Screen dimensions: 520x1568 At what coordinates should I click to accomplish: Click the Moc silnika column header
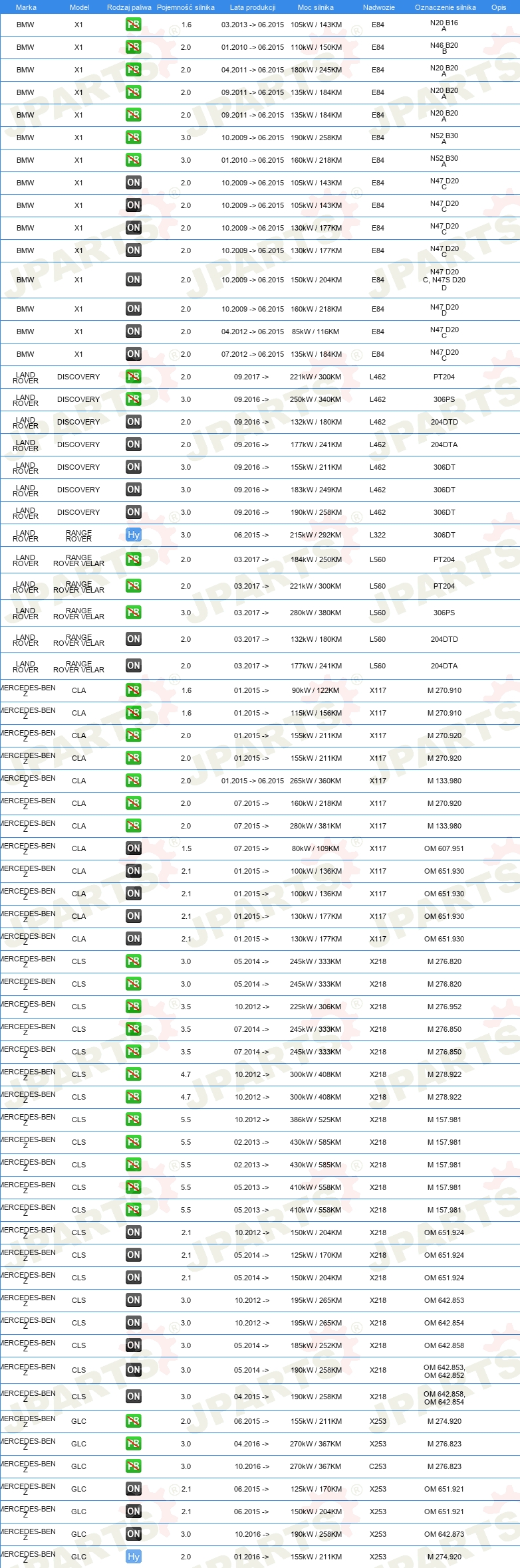point(316,7)
